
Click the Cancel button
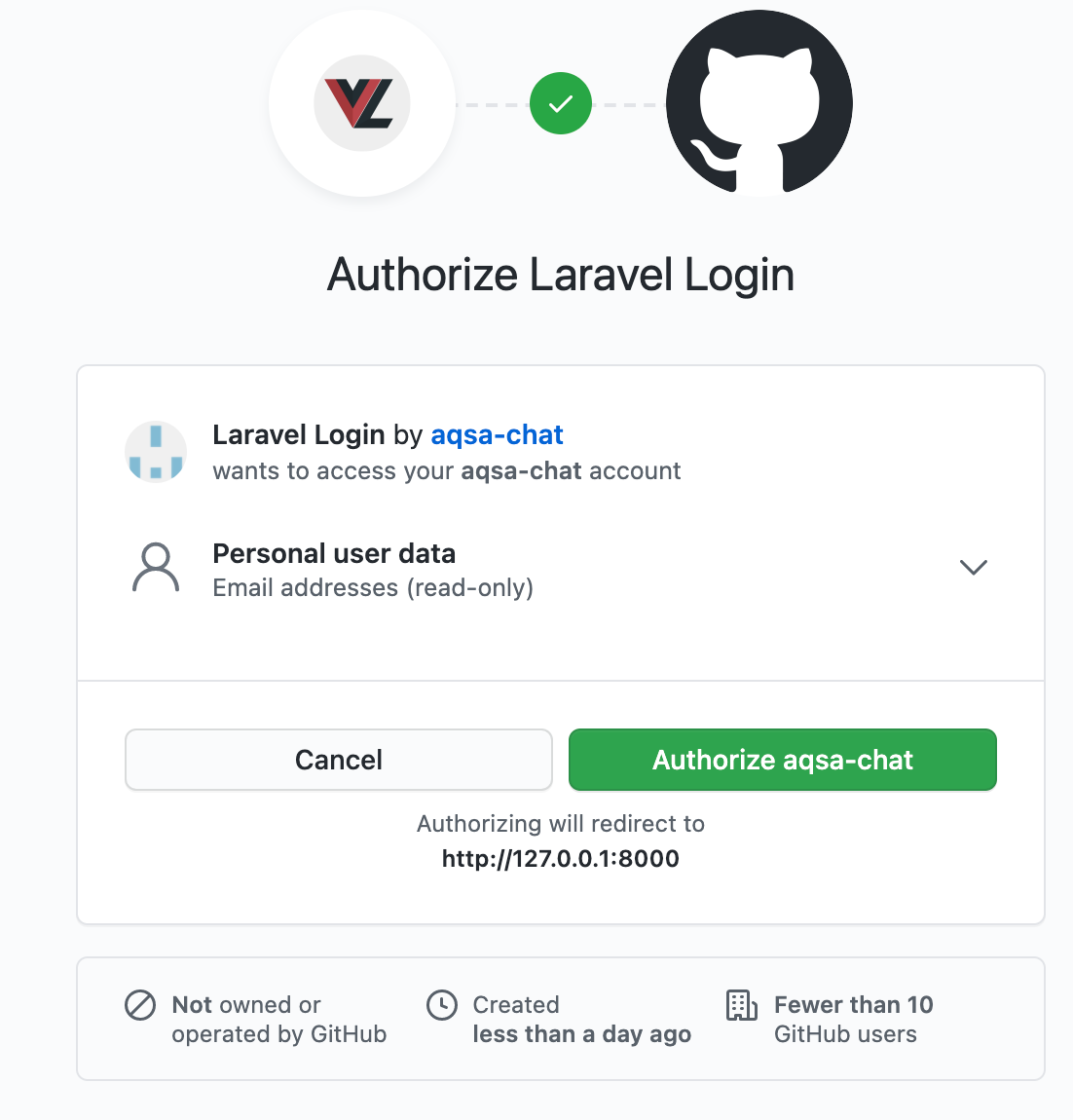point(339,760)
